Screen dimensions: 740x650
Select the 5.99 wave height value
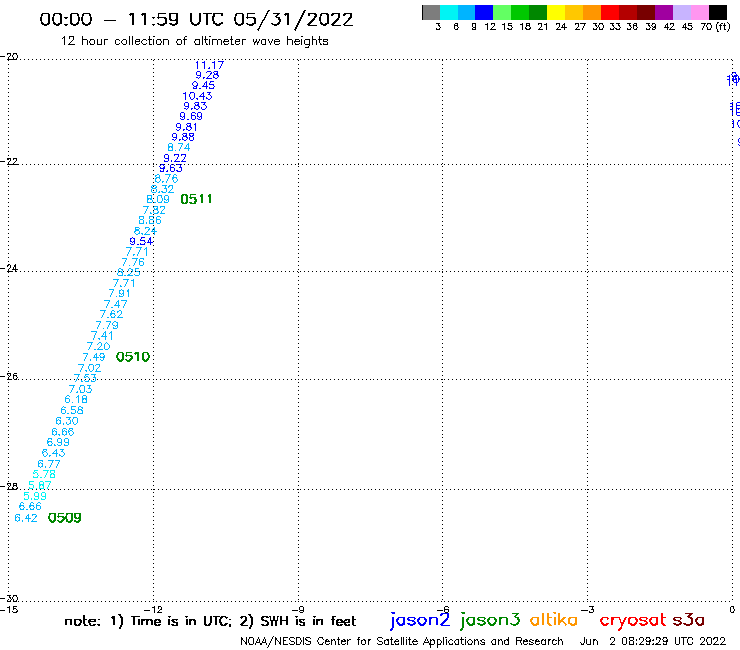click(35, 496)
